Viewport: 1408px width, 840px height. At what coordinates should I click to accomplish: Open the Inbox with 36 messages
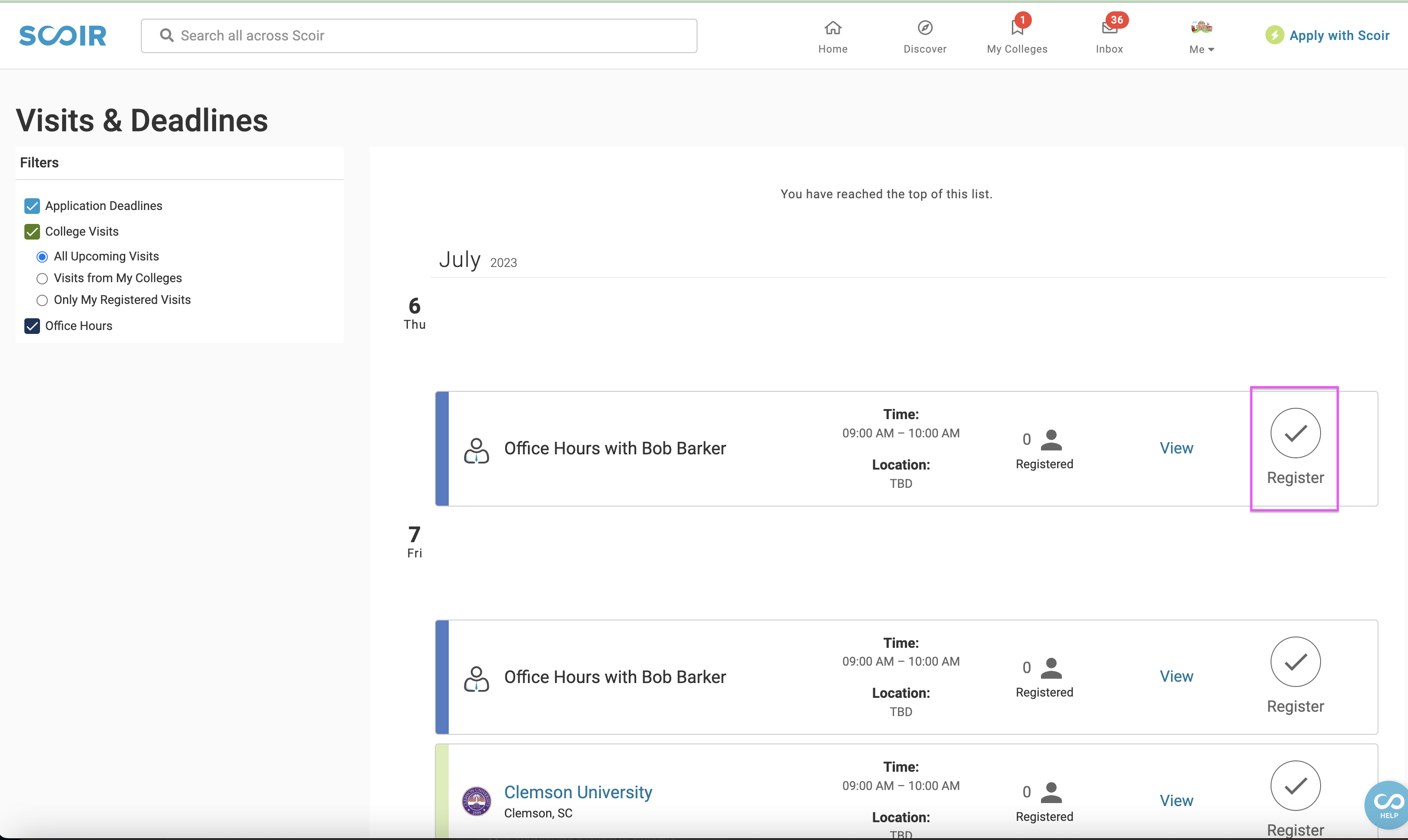click(1109, 37)
